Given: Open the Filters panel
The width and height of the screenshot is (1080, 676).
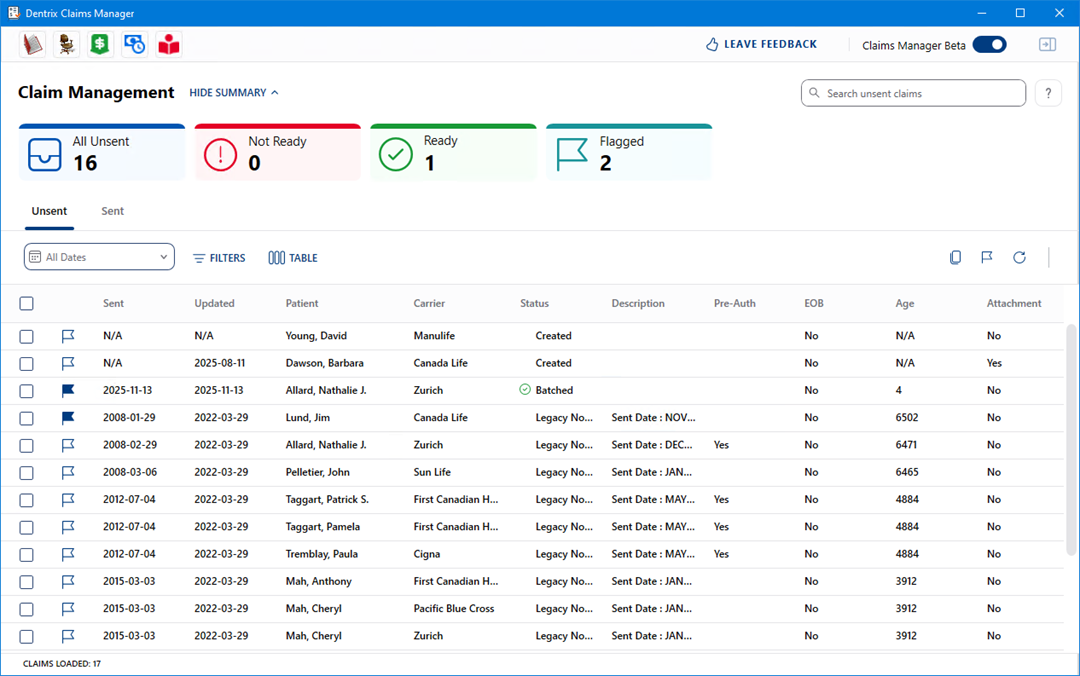Looking at the screenshot, I should coord(219,258).
